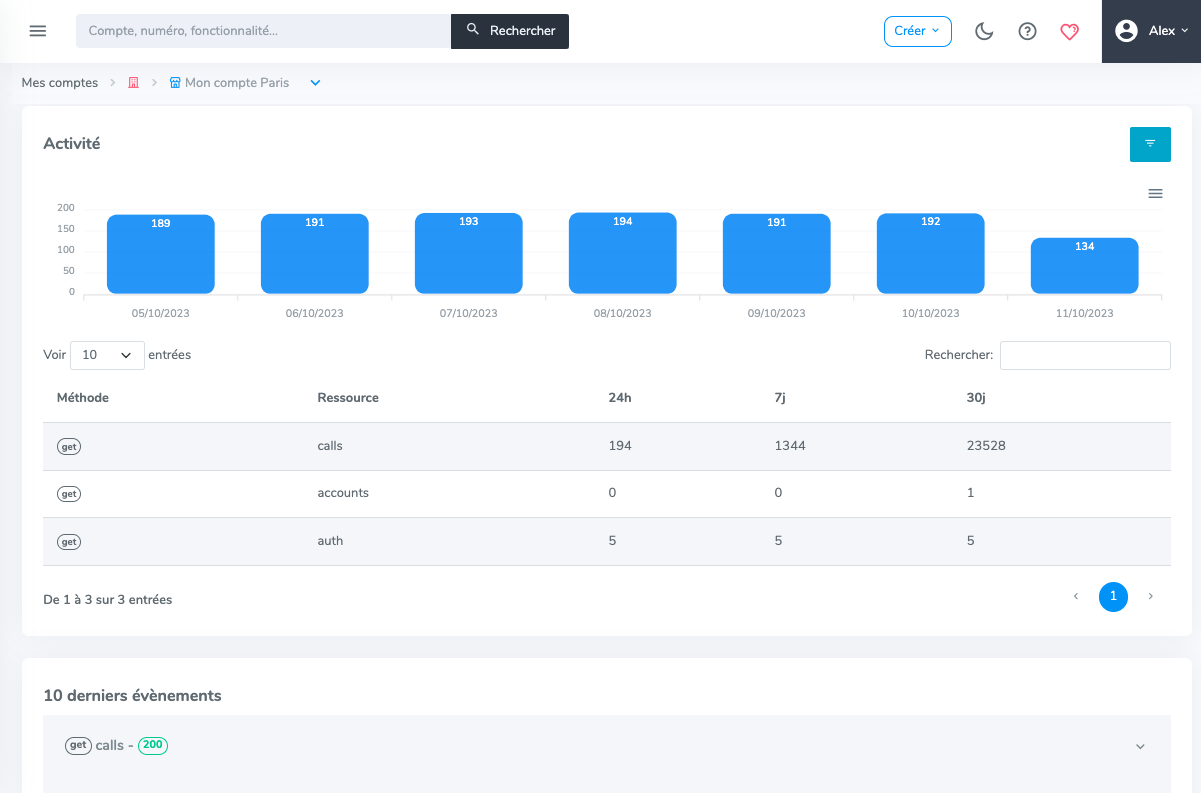Click the get badge in auth row
Viewport: 1201px width, 793px height.
[69, 542]
